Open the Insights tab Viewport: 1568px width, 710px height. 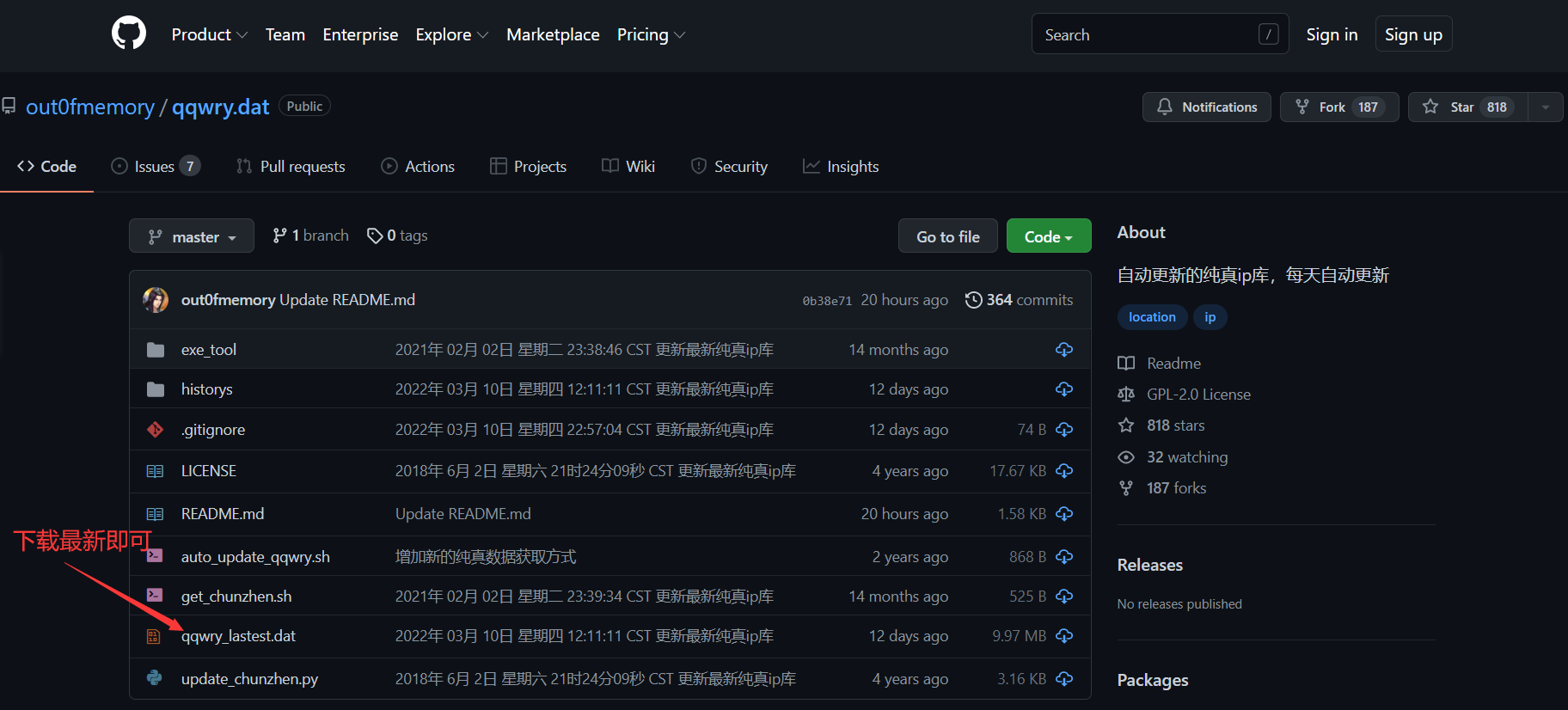841,167
